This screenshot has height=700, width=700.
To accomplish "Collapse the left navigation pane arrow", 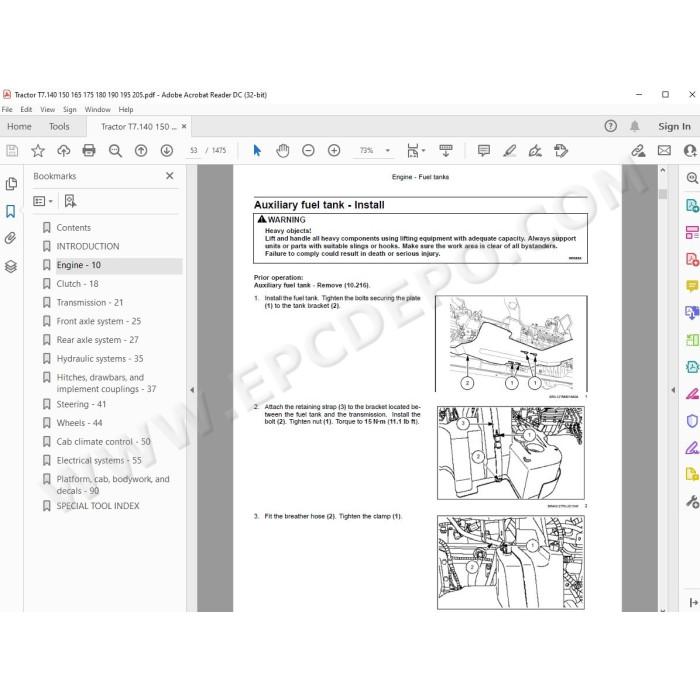I will 192,390.
